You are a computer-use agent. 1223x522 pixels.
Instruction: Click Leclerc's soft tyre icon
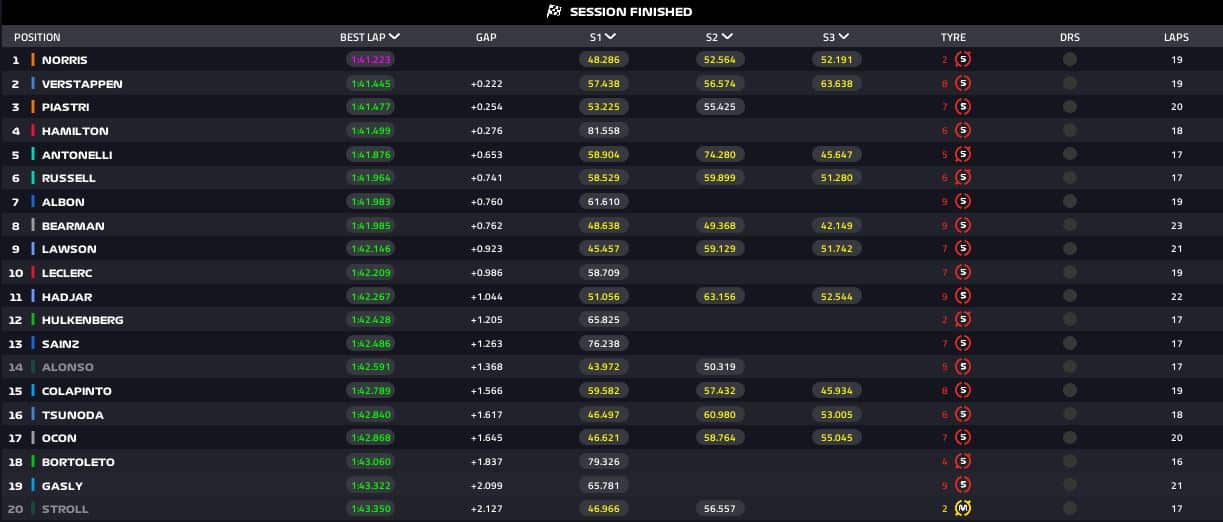pos(963,273)
